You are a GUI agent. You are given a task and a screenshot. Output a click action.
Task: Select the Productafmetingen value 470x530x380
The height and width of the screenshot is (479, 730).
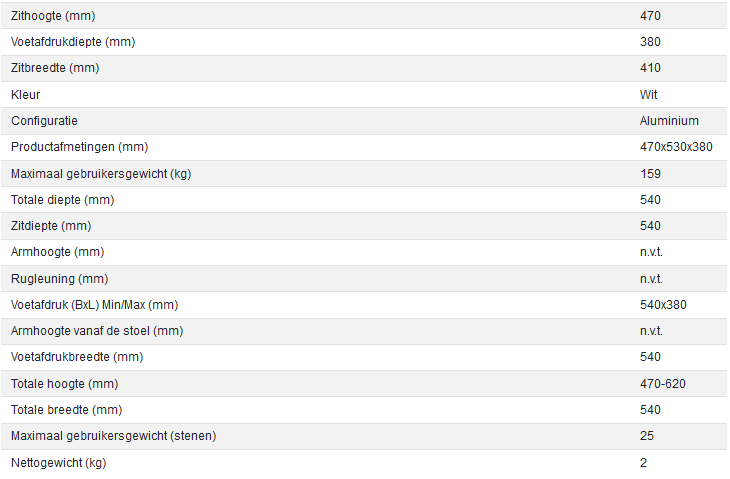pyautogui.click(x=676, y=147)
